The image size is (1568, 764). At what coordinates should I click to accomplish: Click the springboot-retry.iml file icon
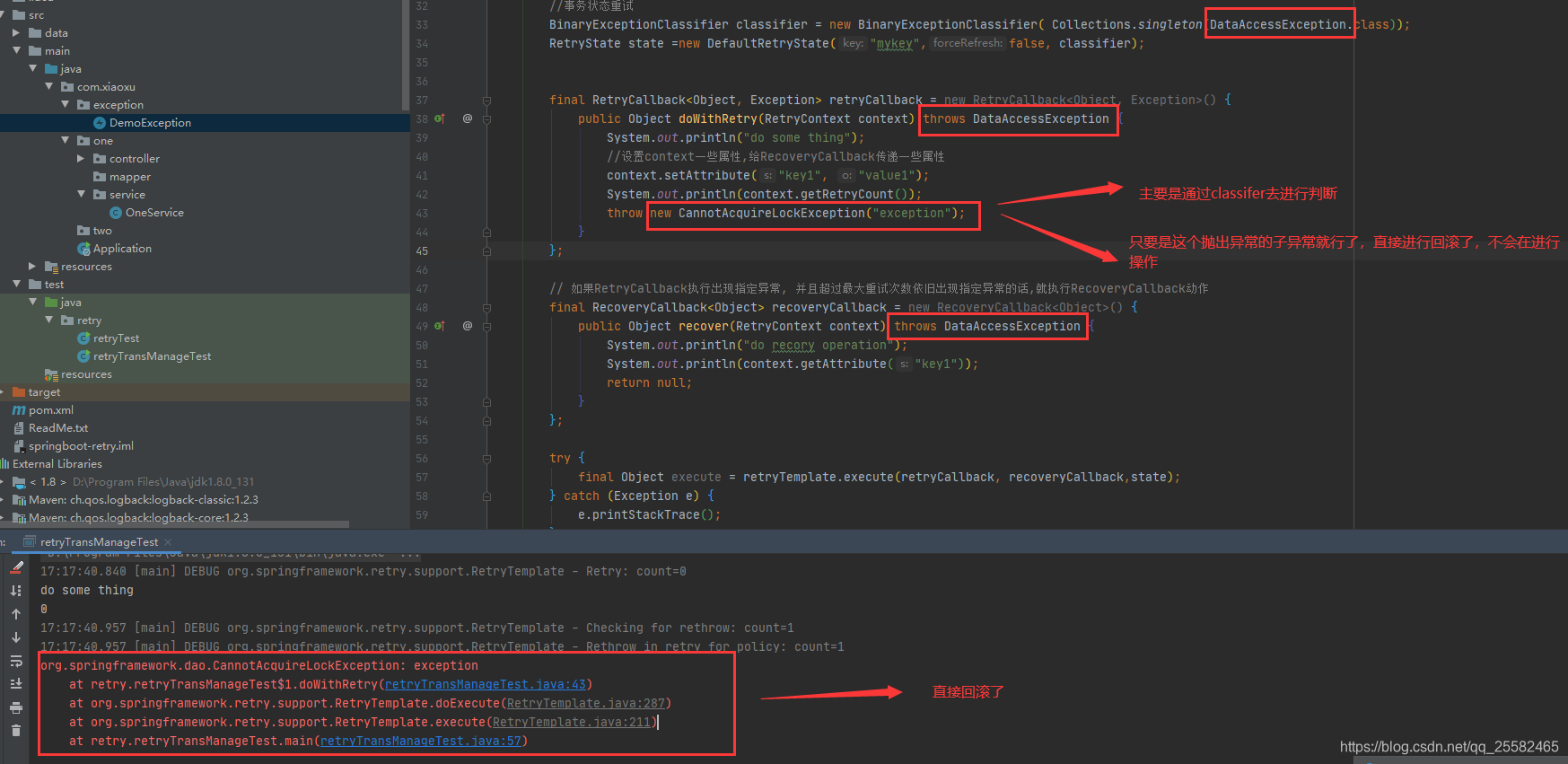pyautogui.click(x=19, y=446)
